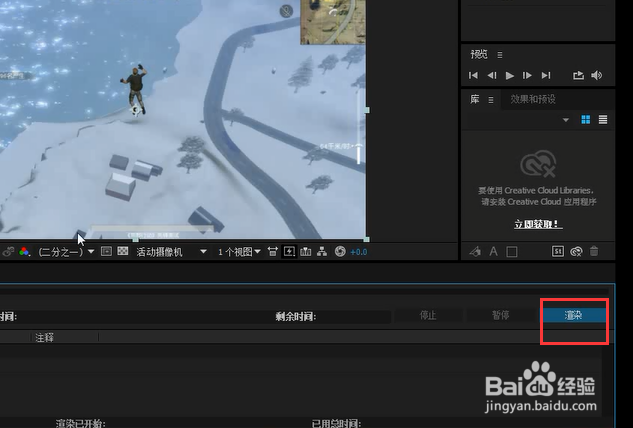Step forward one frame in Preview
Screen dimensions: 633x428
point(527,76)
